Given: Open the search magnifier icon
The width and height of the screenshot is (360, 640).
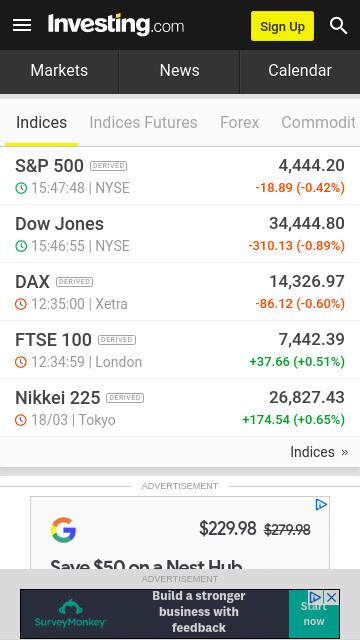Looking at the screenshot, I should [338, 26].
